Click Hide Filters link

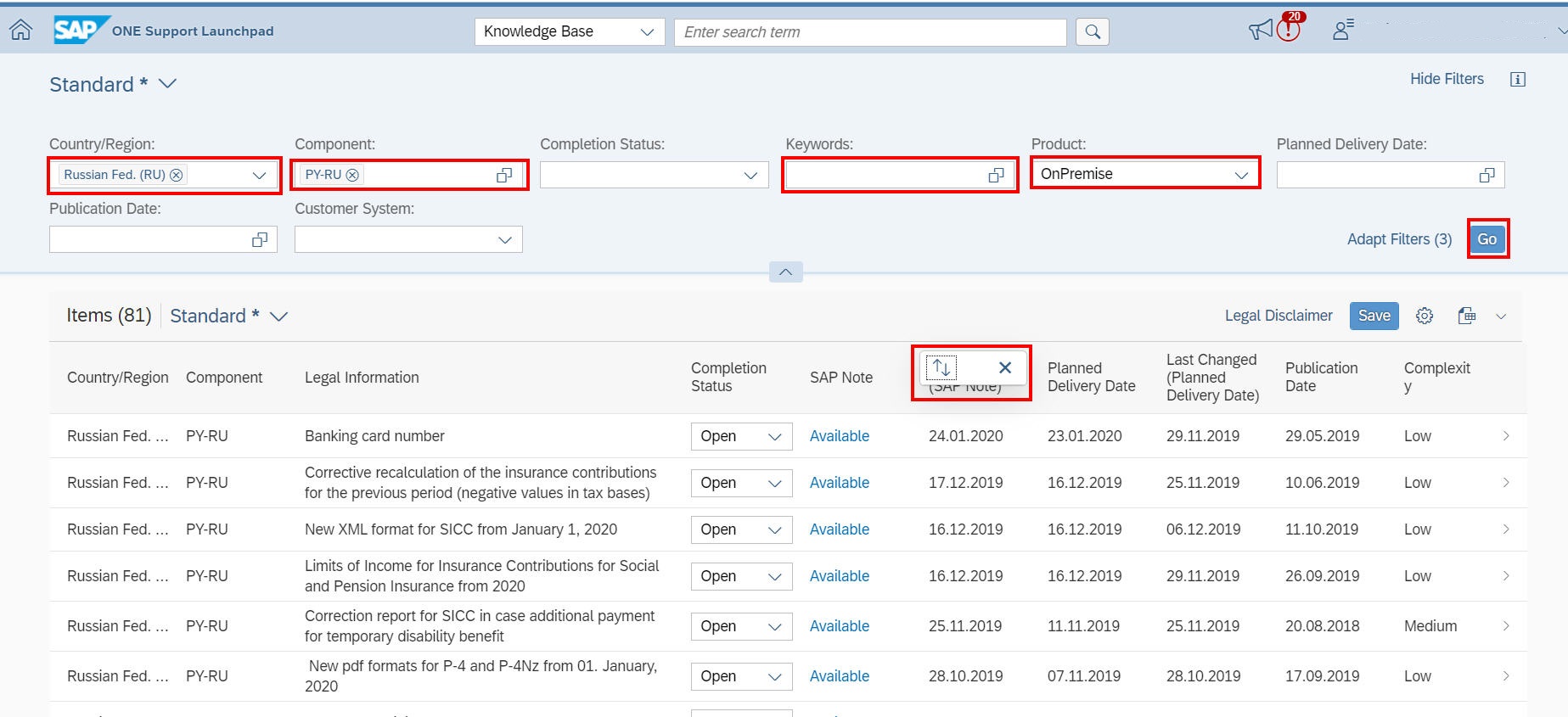tap(1447, 79)
